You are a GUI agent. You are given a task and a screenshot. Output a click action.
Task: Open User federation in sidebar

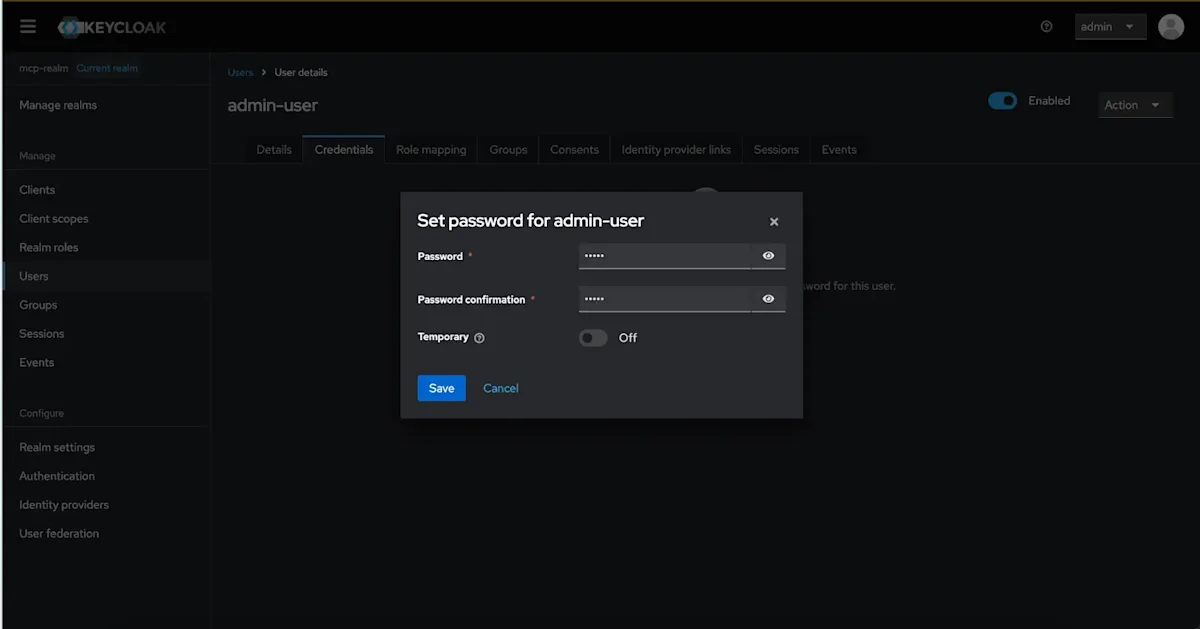(105, 534)
